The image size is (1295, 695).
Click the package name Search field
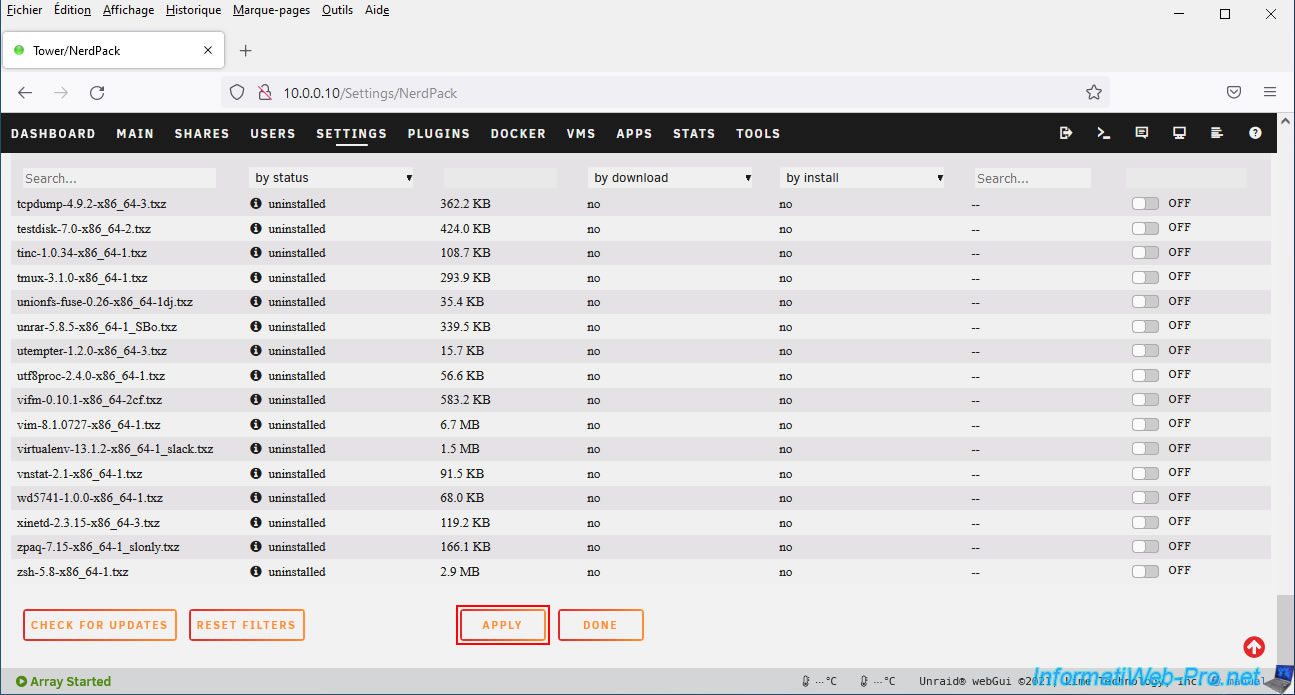click(119, 178)
